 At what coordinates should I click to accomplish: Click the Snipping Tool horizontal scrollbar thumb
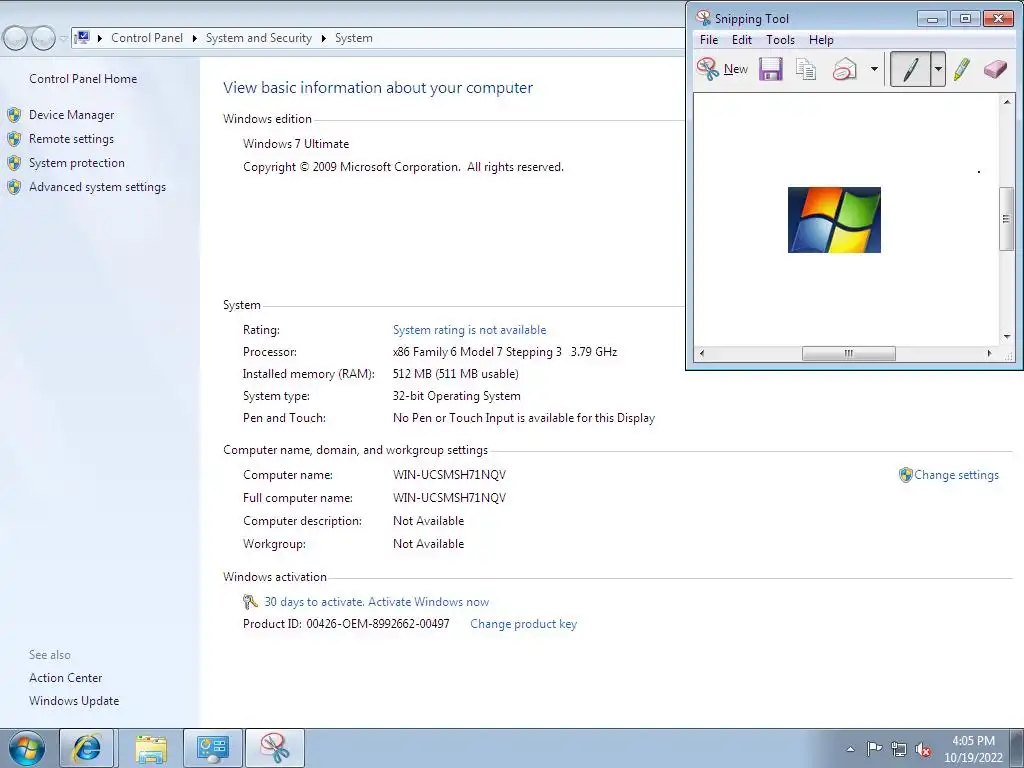848,353
